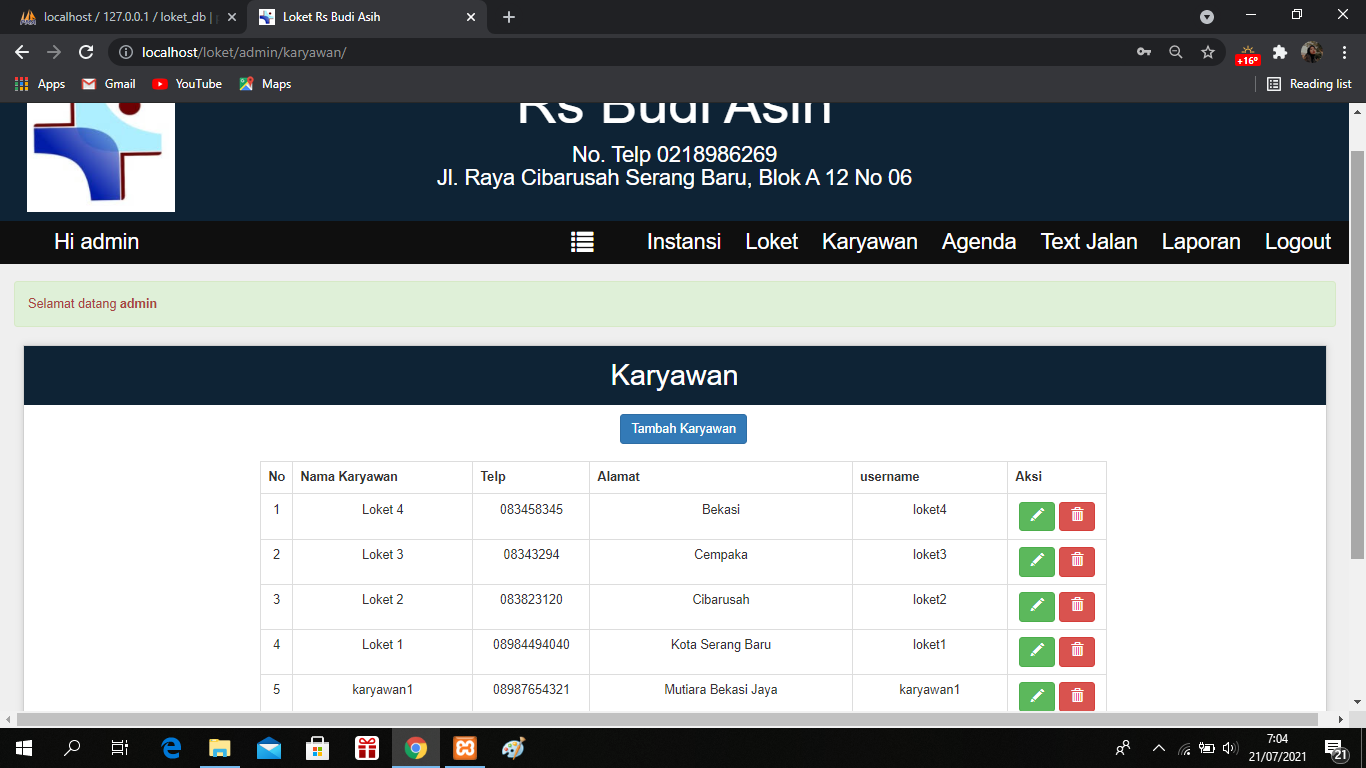This screenshot has width=1366, height=768.
Task: Delete the karyawan1 record with the trash icon
Action: [x=1076, y=696]
